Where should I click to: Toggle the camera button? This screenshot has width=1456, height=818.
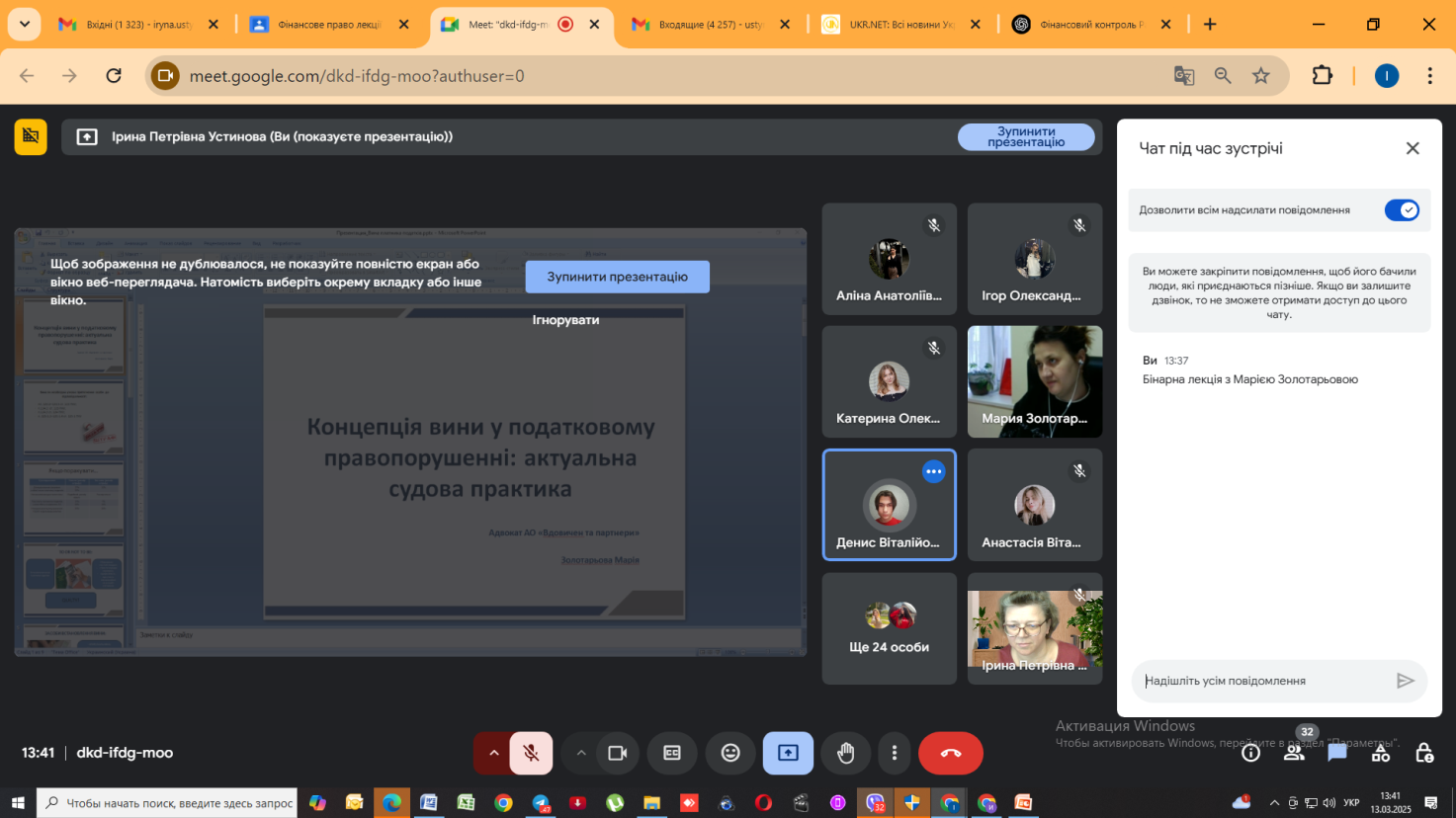[x=618, y=753]
